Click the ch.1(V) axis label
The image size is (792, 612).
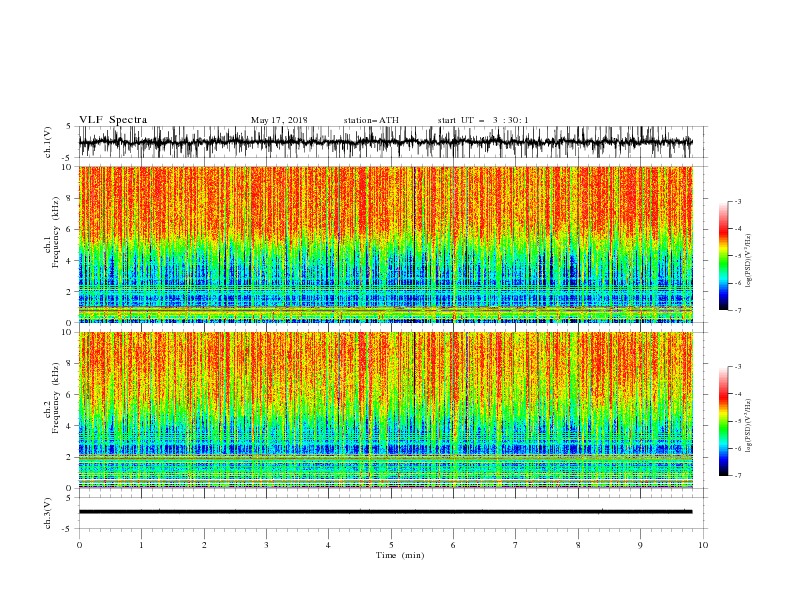[x=48, y=142]
